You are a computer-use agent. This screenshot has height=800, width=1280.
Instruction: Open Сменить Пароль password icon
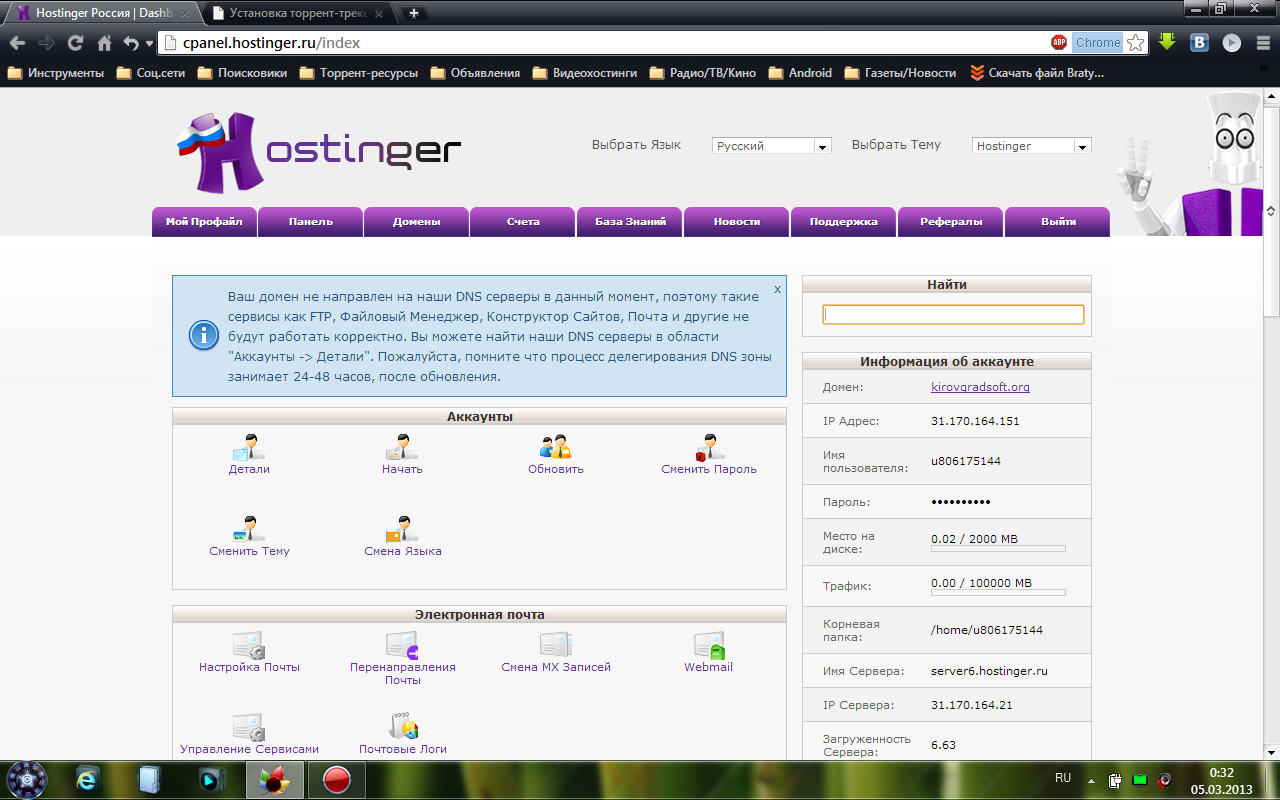tap(709, 447)
